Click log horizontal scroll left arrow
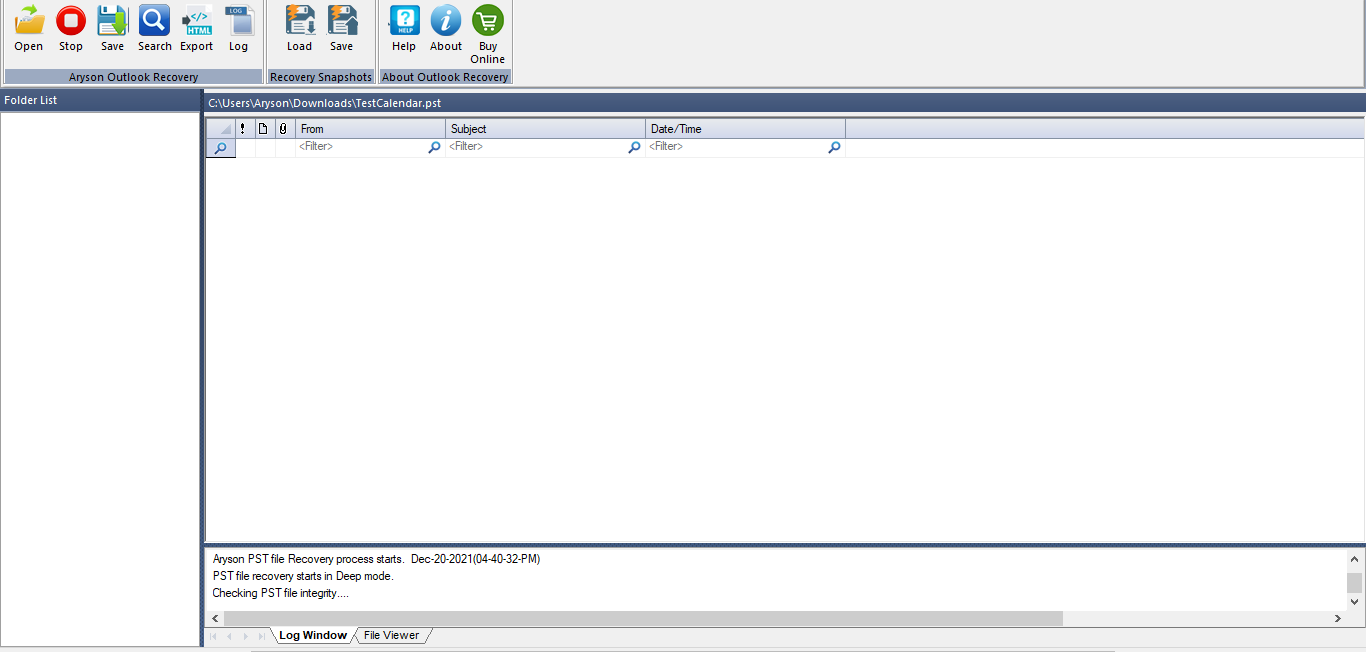This screenshot has height=652, width=1366. pyautogui.click(x=215, y=619)
